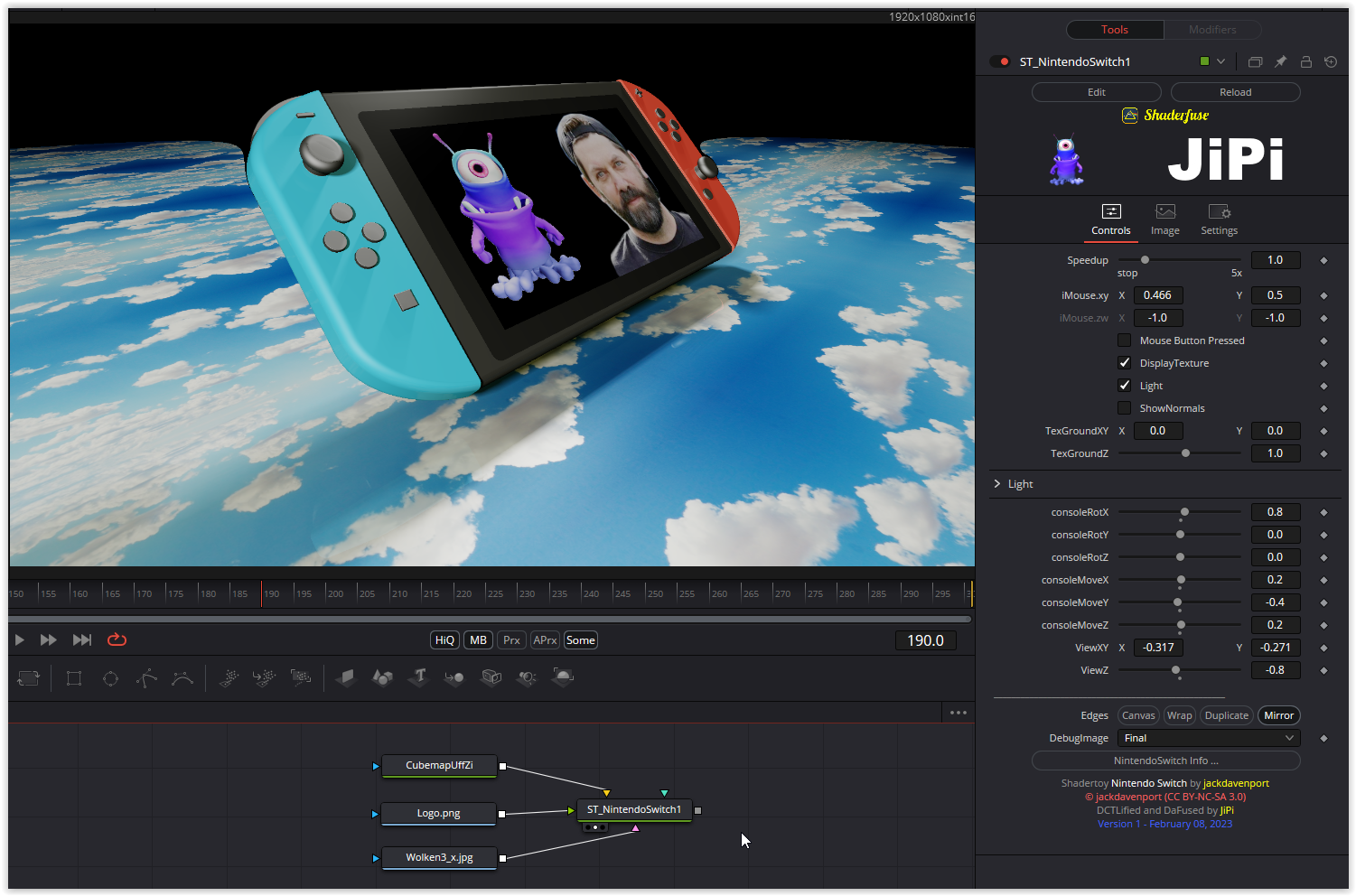Enable the ShowNormals checkbox

click(1125, 408)
